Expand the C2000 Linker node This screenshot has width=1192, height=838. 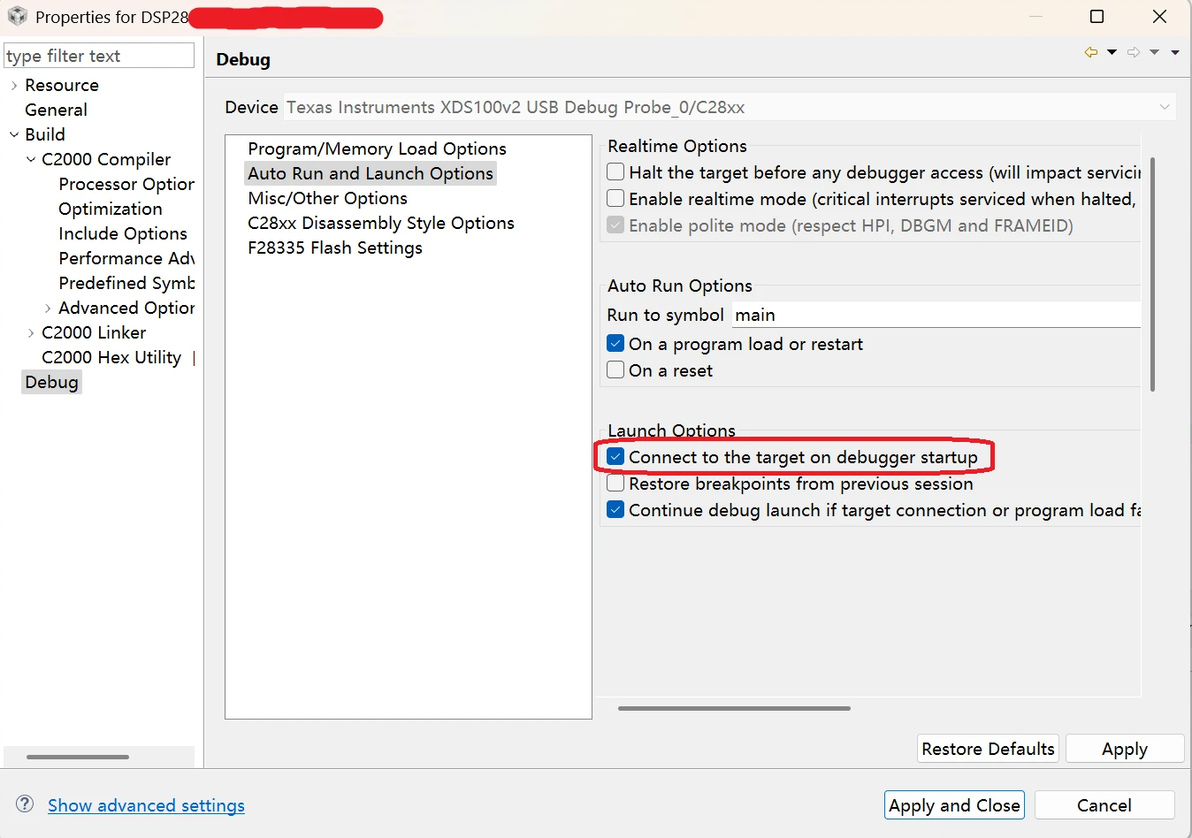pos(31,333)
